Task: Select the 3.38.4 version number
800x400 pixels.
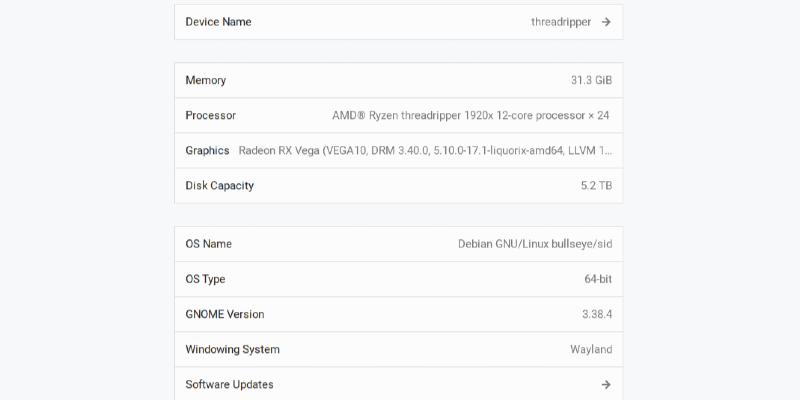Action: pyautogui.click(x=597, y=314)
